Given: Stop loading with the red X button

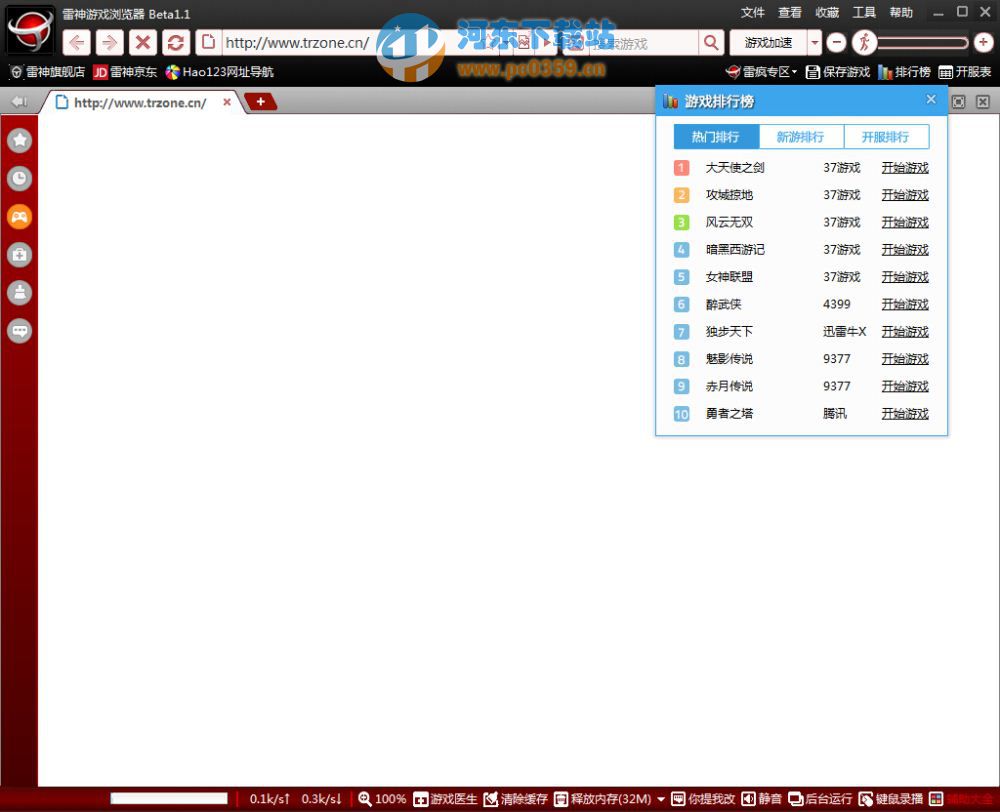Looking at the screenshot, I should (143, 43).
